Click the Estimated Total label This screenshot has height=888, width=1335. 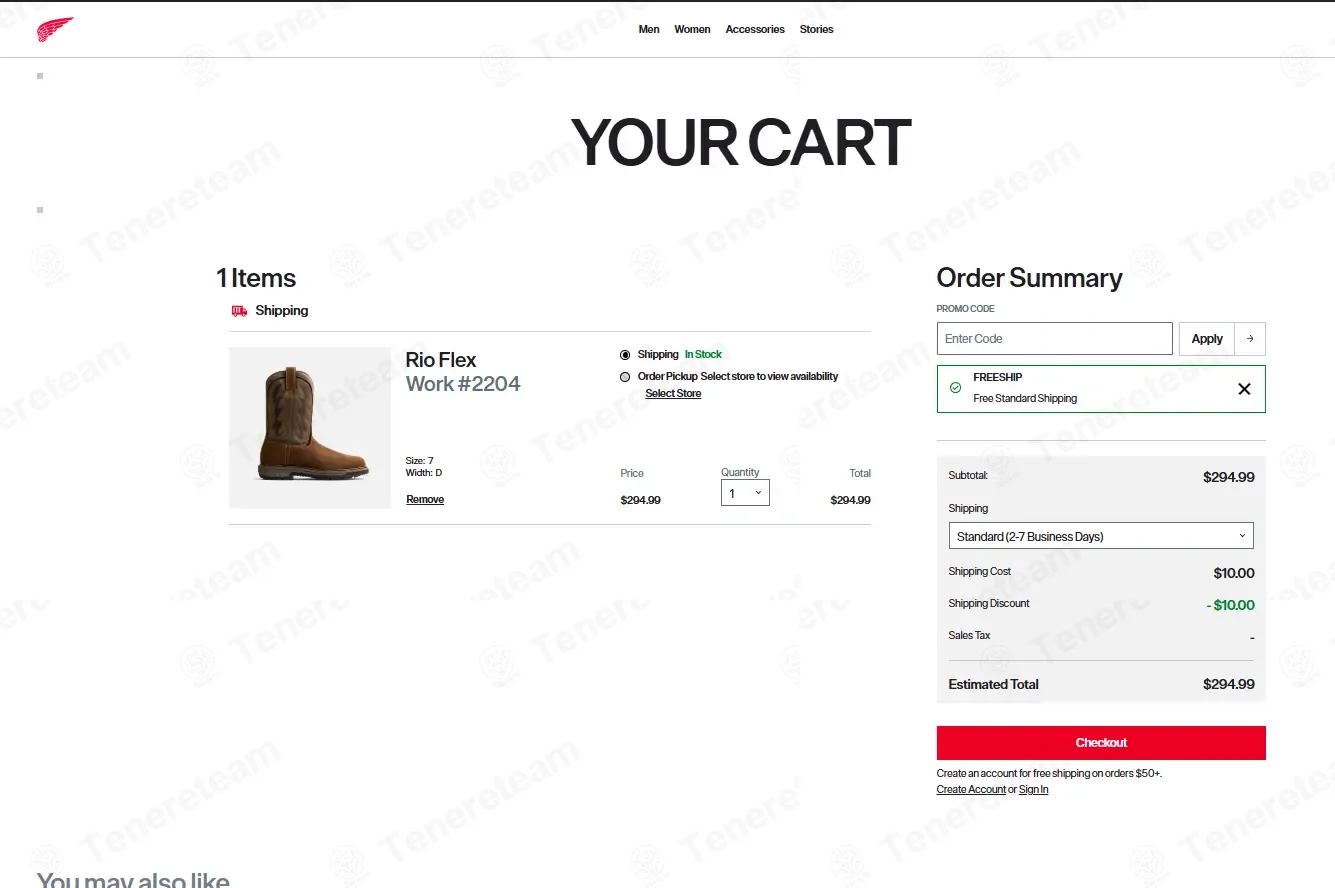pyautogui.click(x=993, y=685)
